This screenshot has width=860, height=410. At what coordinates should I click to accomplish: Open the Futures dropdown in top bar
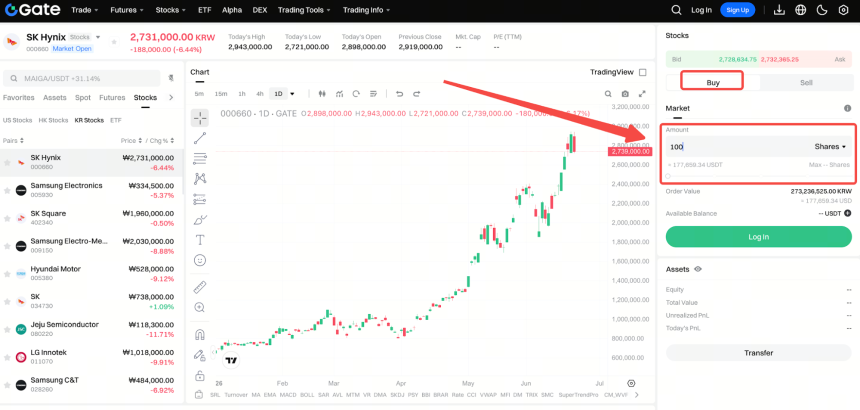point(127,10)
